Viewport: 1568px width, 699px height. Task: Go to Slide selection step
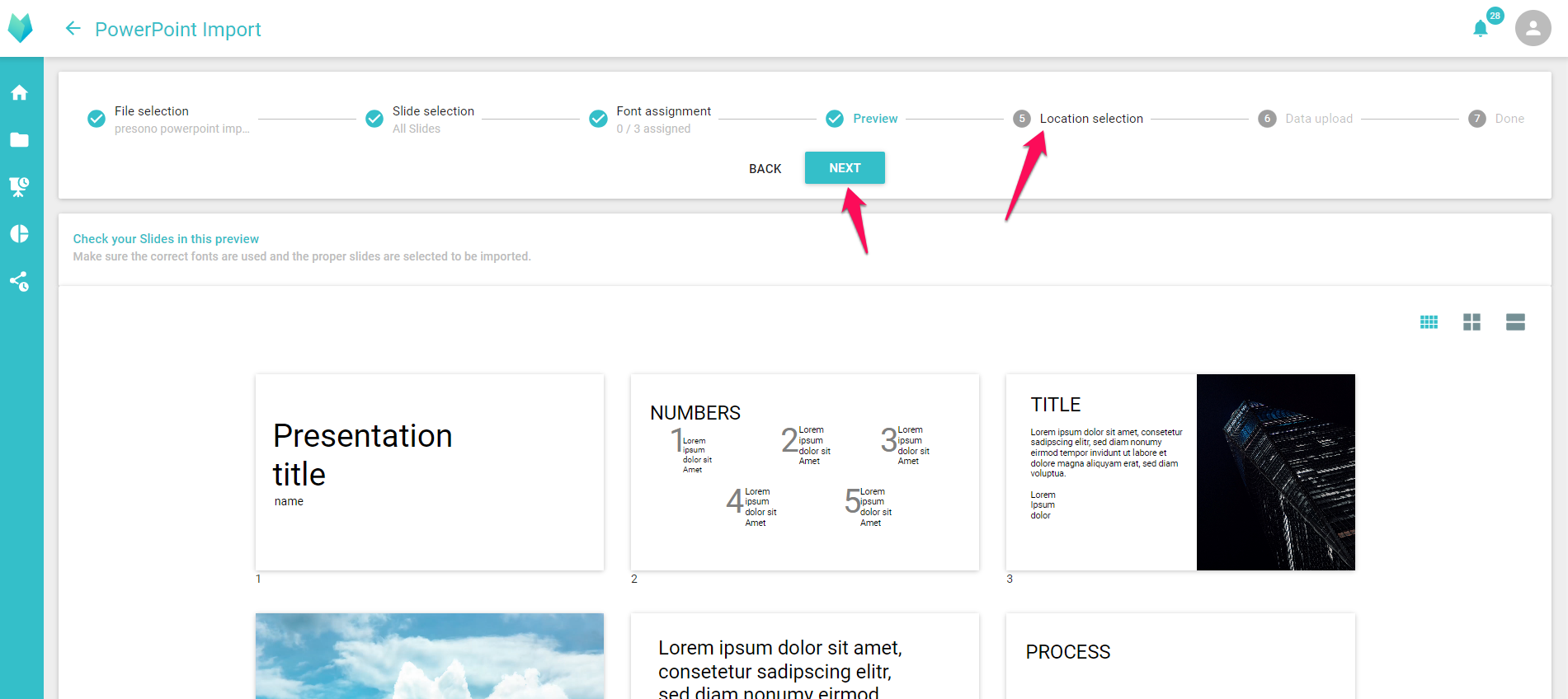433,111
